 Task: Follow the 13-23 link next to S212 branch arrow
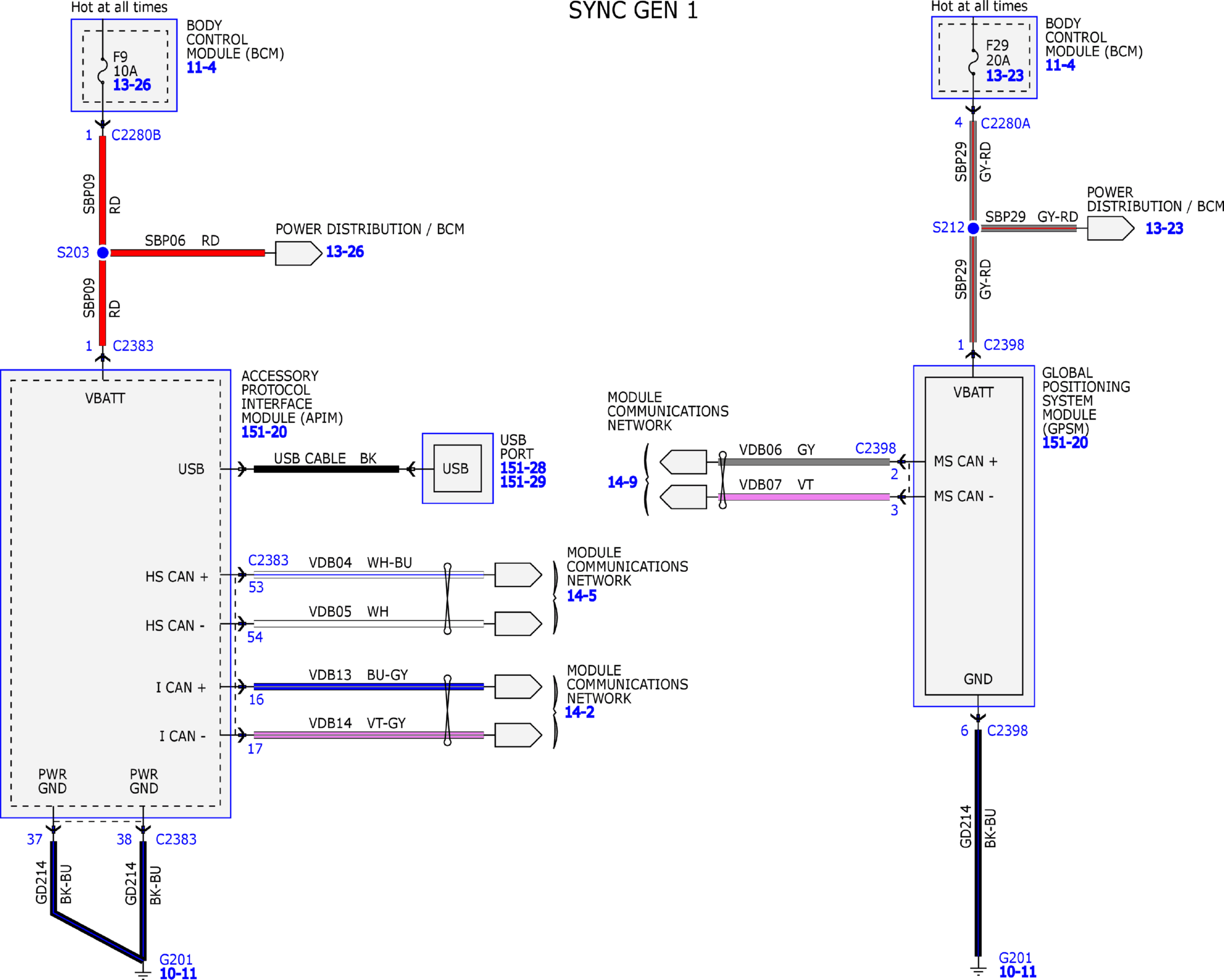coord(1164,228)
